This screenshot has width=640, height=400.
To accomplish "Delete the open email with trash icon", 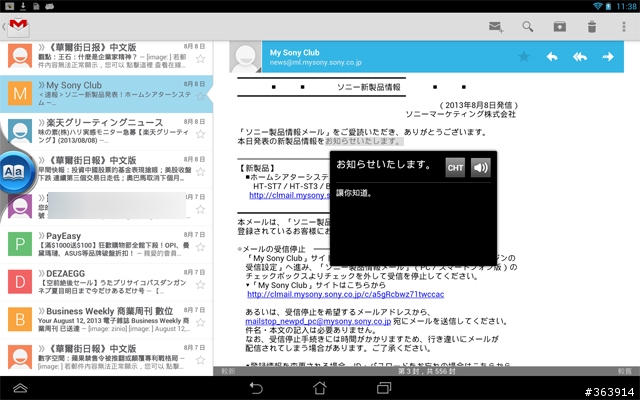I will [x=591, y=27].
